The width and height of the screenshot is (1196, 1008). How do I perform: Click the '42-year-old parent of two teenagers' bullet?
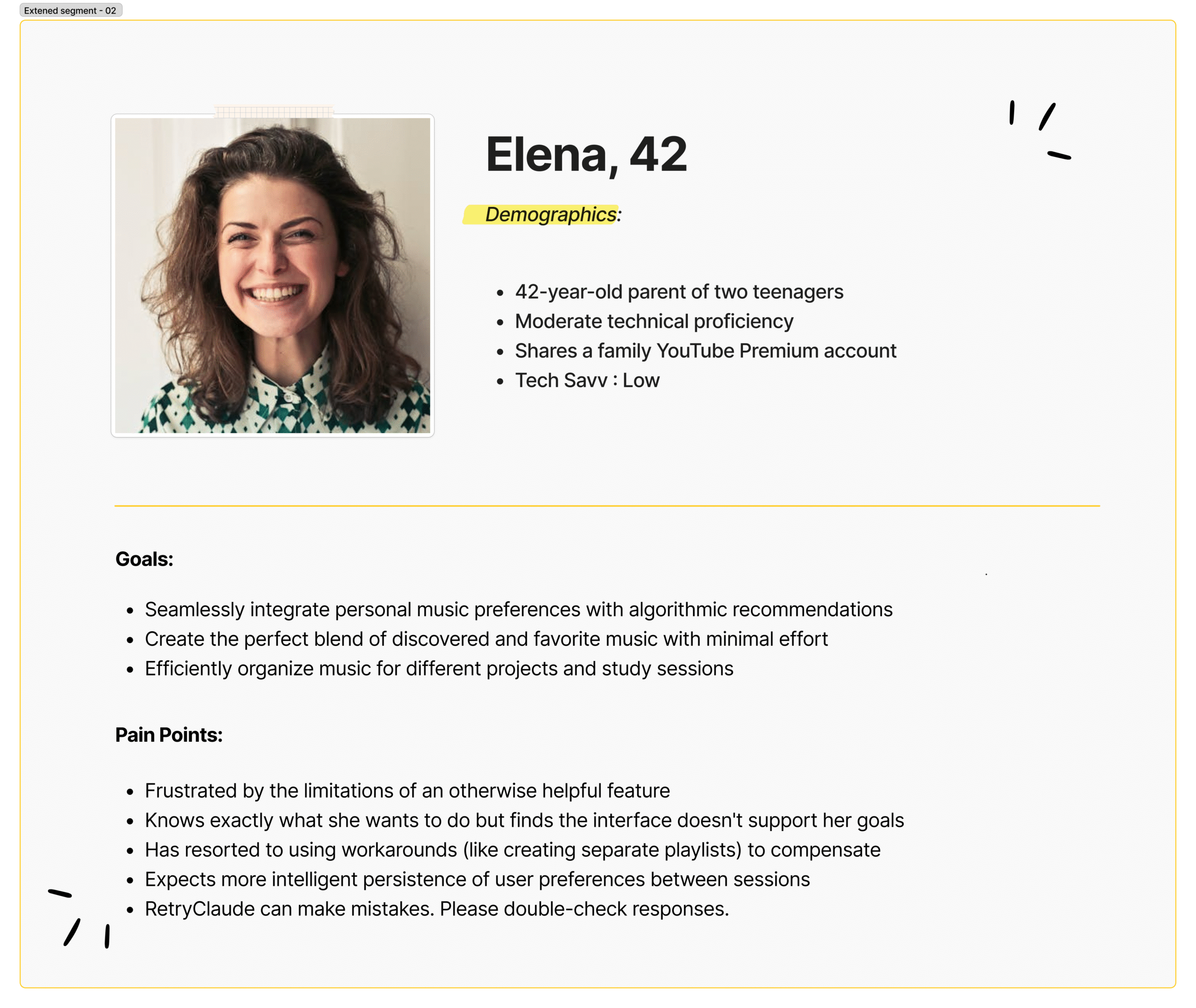pos(679,291)
